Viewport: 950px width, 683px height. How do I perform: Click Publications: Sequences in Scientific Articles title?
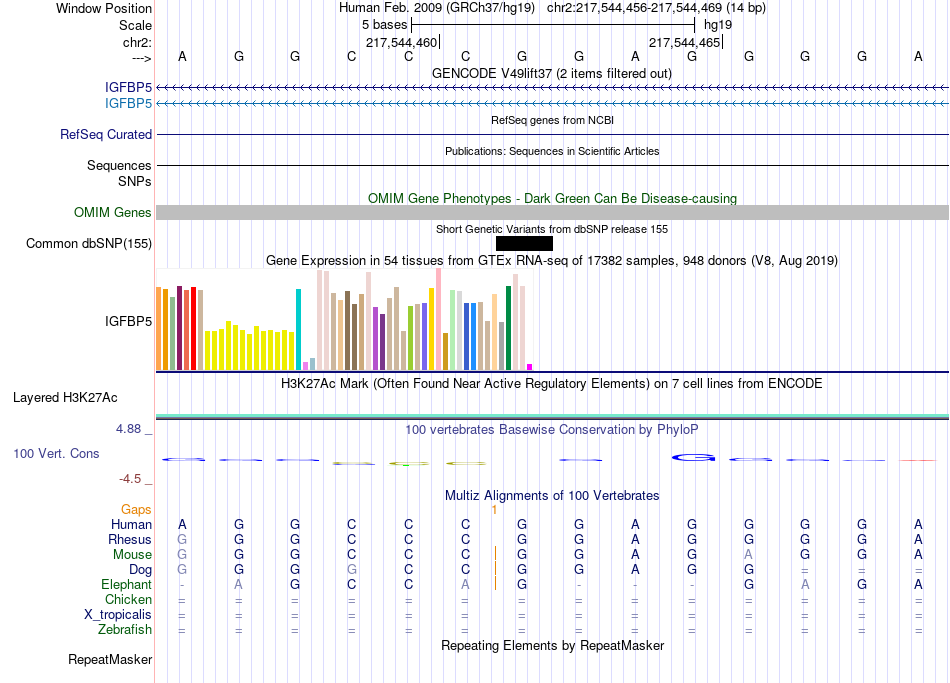click(x=552, y=151)
